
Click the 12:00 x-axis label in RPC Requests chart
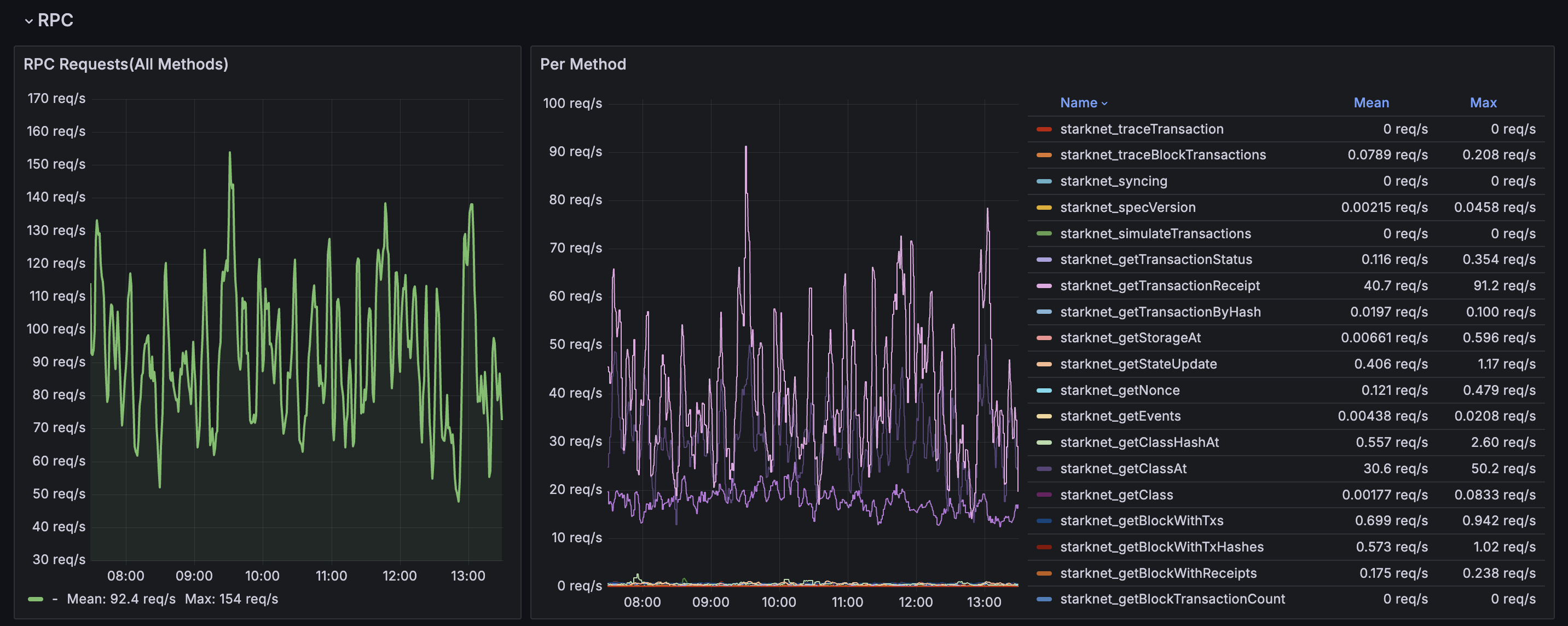point(400,576)
